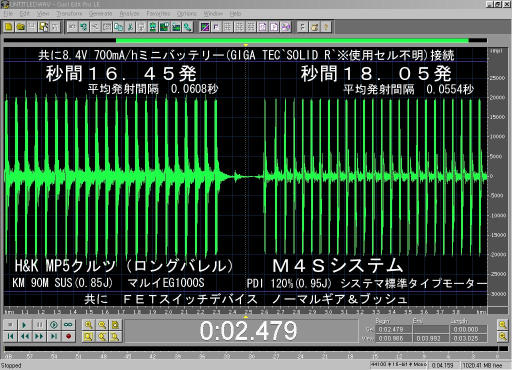Click the 0:02.479 time display
512x370 pixels.
pos(248,331)
